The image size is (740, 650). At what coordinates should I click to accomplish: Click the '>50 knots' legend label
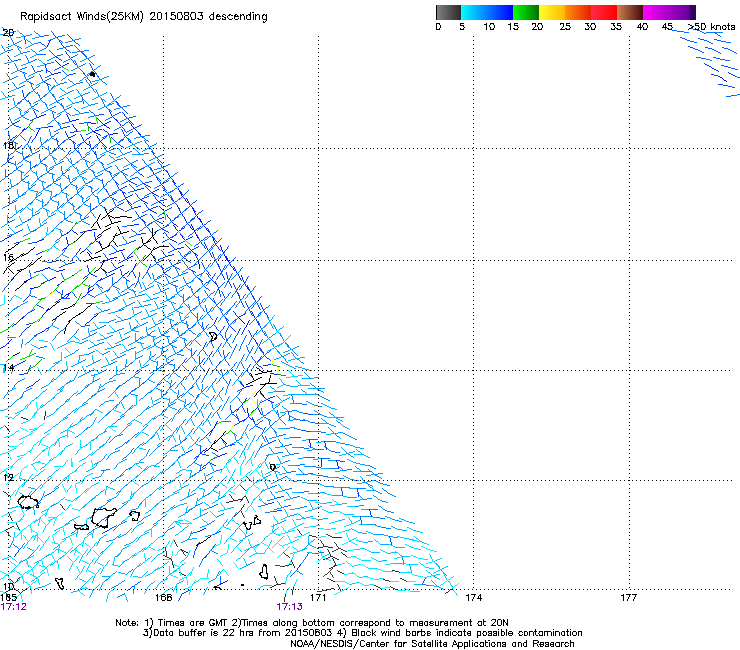click(711, 27)
